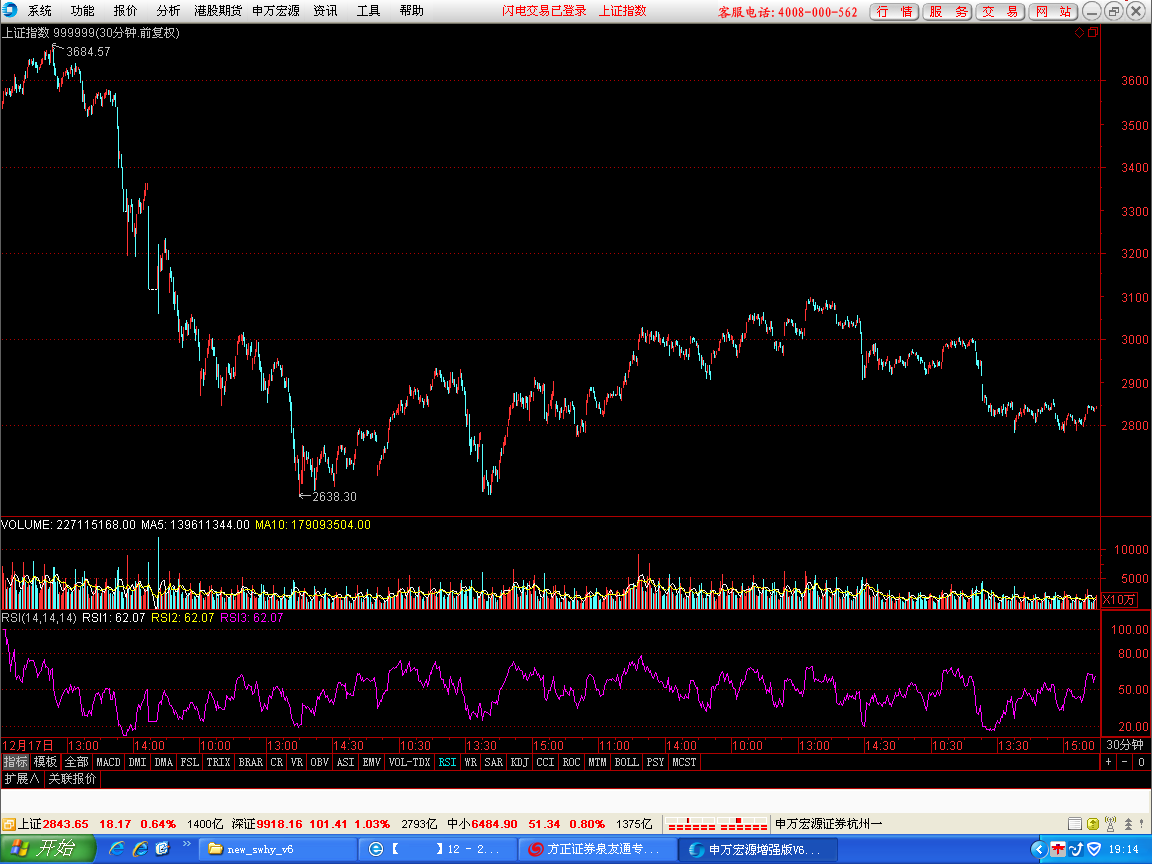Click the double up-arrow icon in status bar
Viewport: 1152px width, 864px height.
coord(1128,824)
